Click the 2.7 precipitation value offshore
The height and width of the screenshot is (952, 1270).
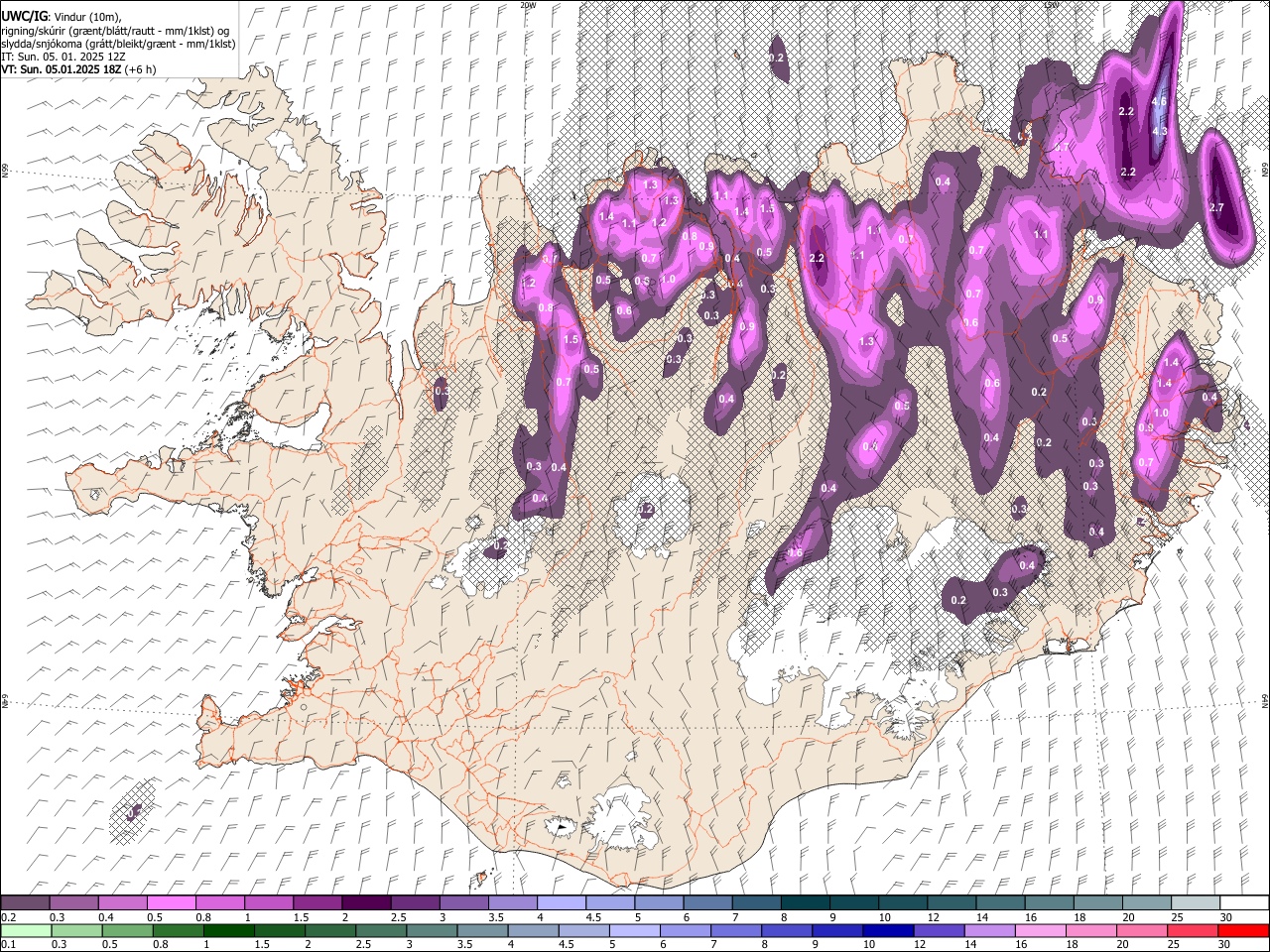point(1218,207)
